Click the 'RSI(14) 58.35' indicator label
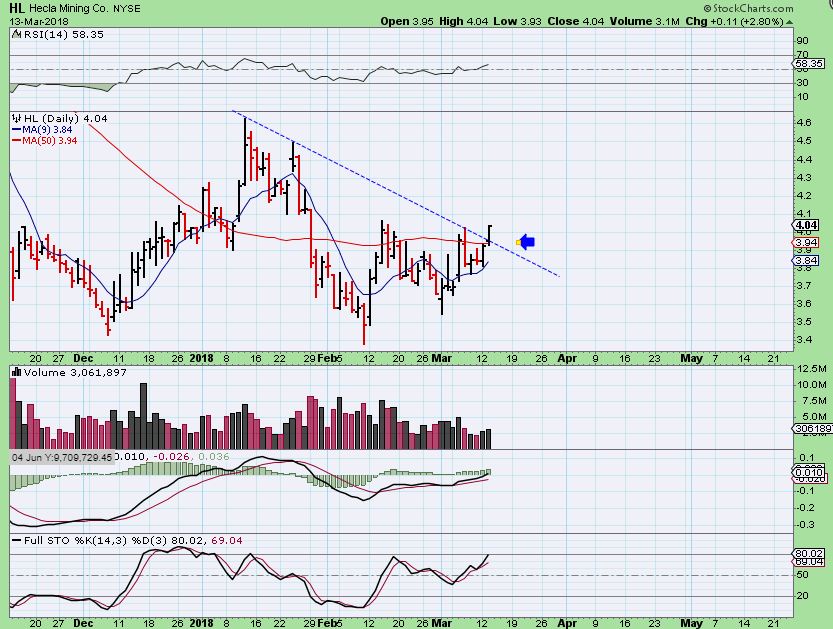The image size is (833, 629). (63, 35)
